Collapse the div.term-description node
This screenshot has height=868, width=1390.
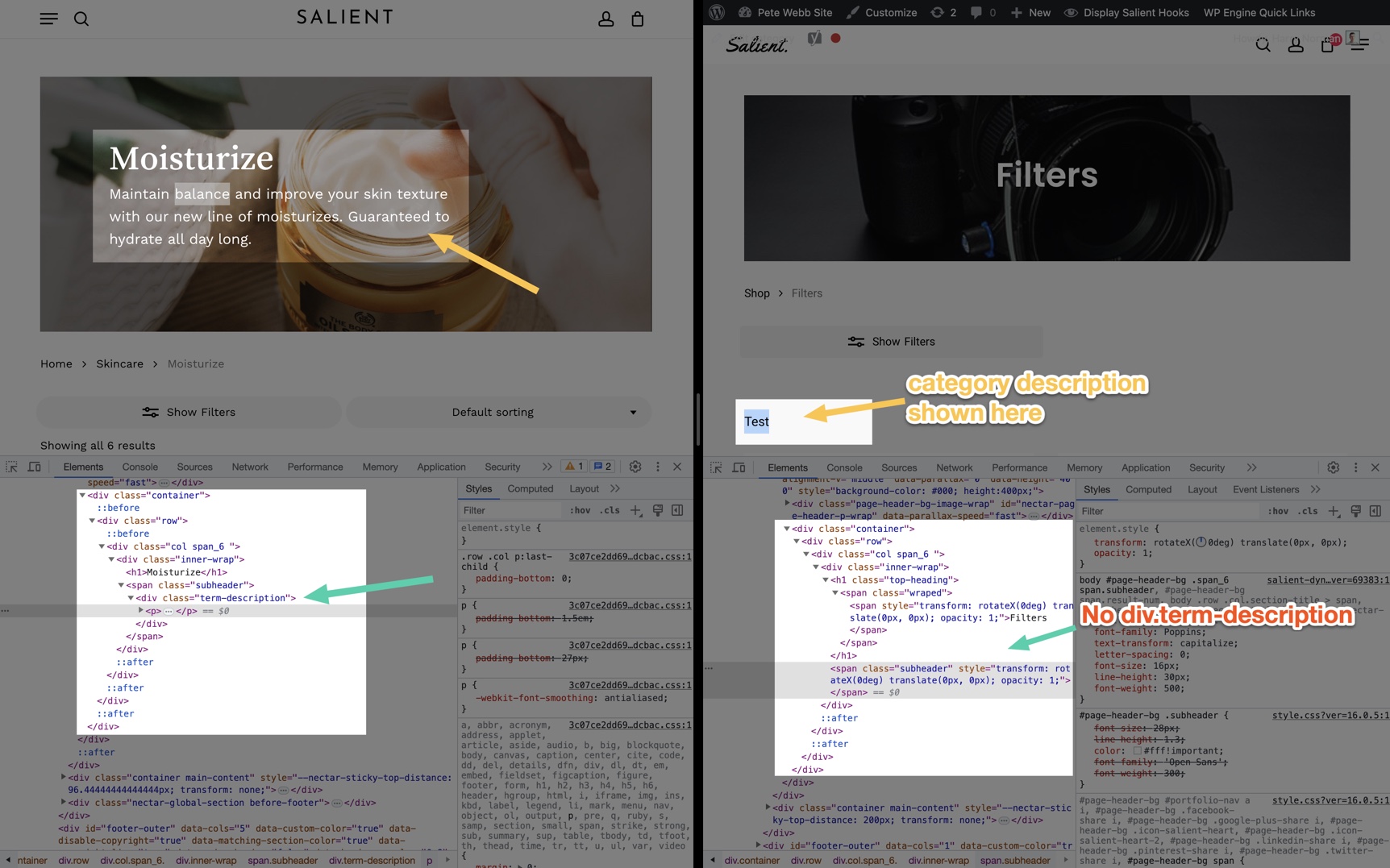click(131, 598)
